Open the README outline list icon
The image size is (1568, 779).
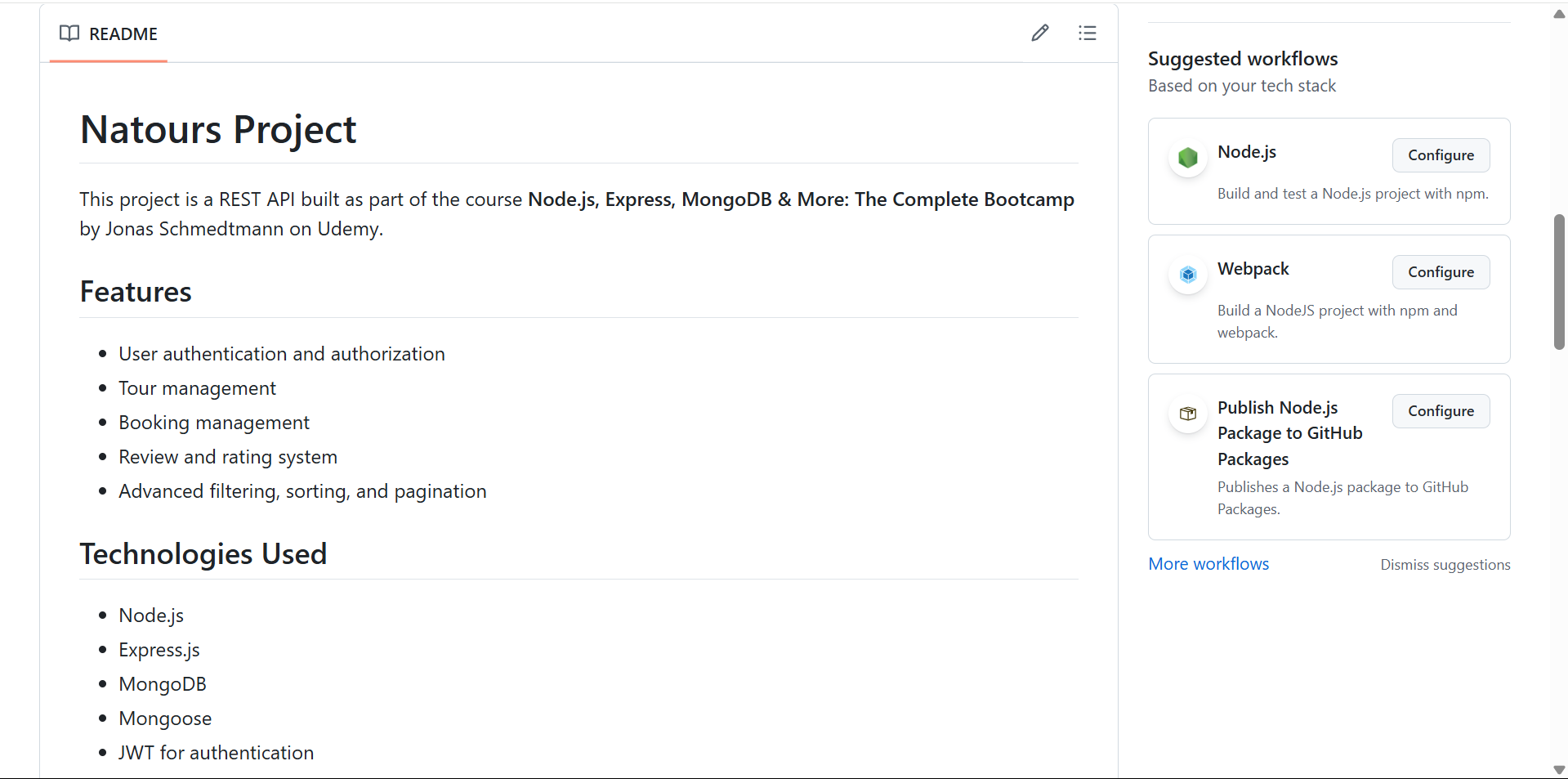pyautogui.click(x=1087, y=34)
